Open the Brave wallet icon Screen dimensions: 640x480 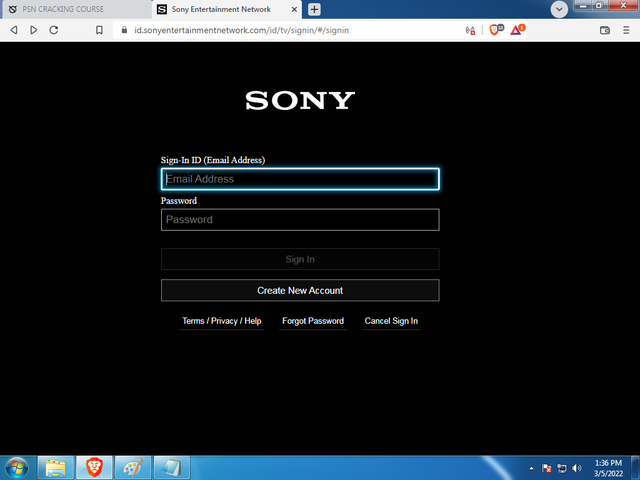click(x=605, y=30)
